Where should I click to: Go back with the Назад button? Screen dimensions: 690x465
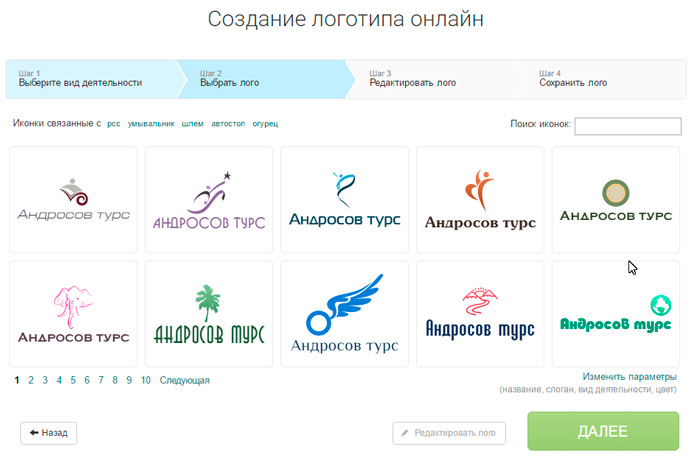[48, 433]
